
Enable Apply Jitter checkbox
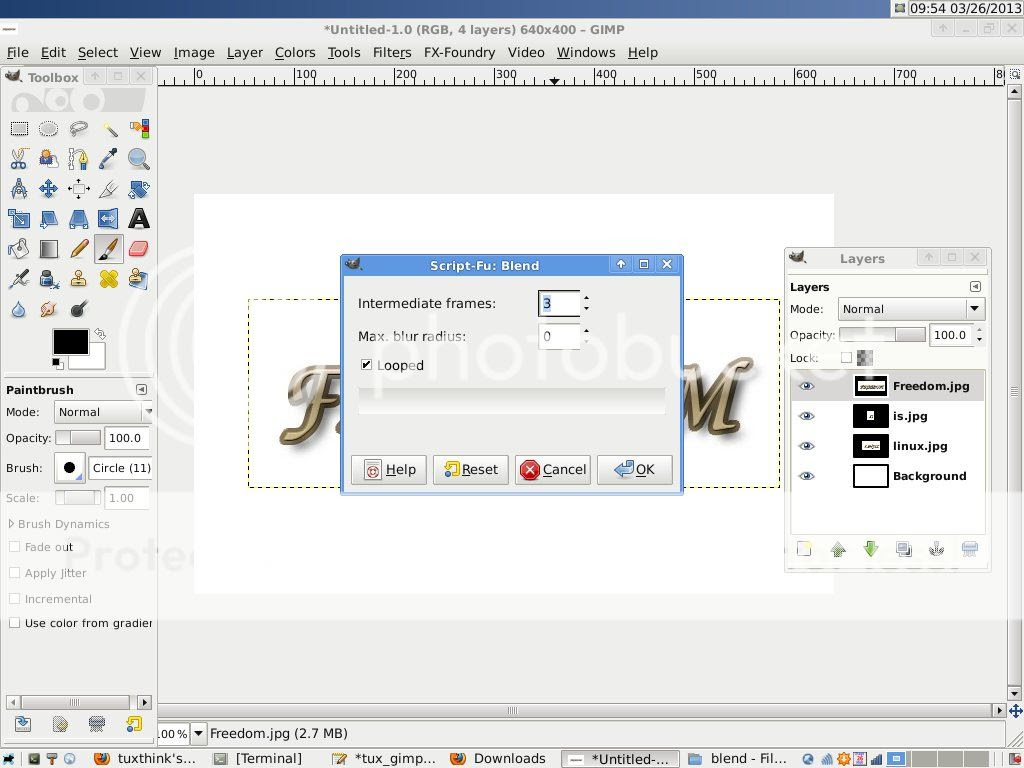click(x=14, y=573)
